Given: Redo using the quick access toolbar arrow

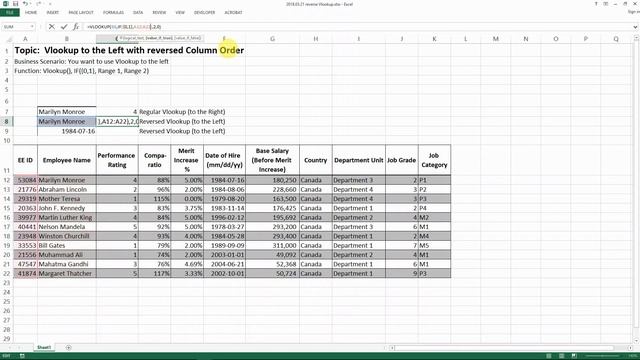Looking at the screenshot, I should tap(39, 4).
